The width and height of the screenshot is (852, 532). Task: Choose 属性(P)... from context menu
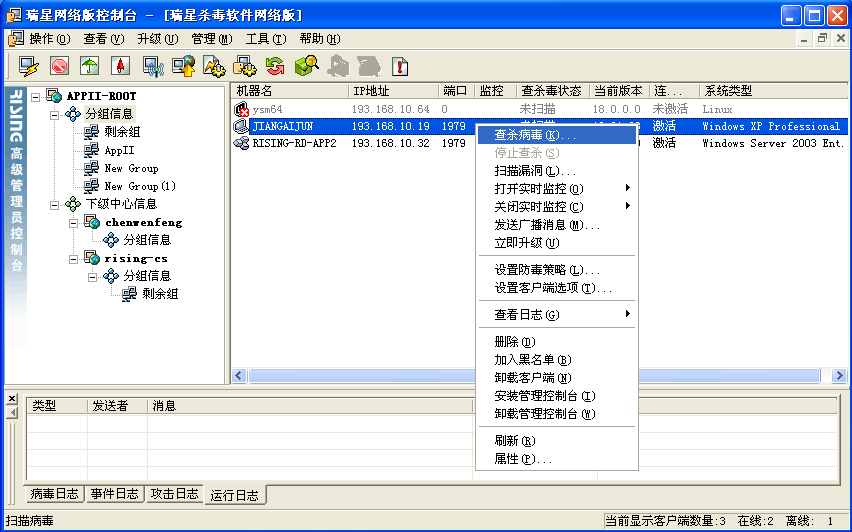point(557,459)
